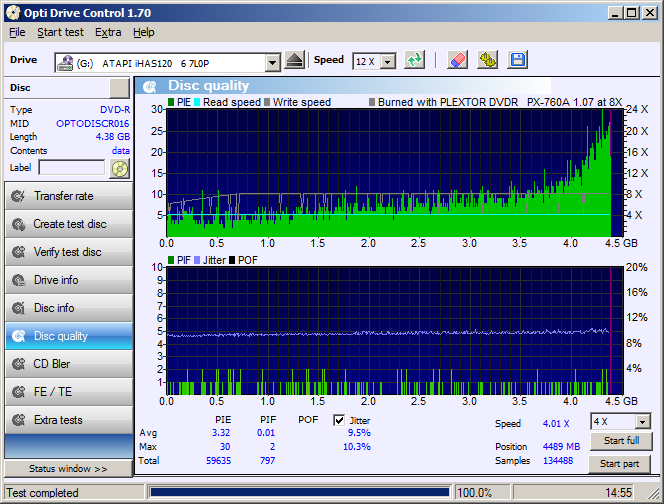This screenshot has width=664, height=504.
Task: Click the gray square button in the Disc header
Action: [119, 88]
